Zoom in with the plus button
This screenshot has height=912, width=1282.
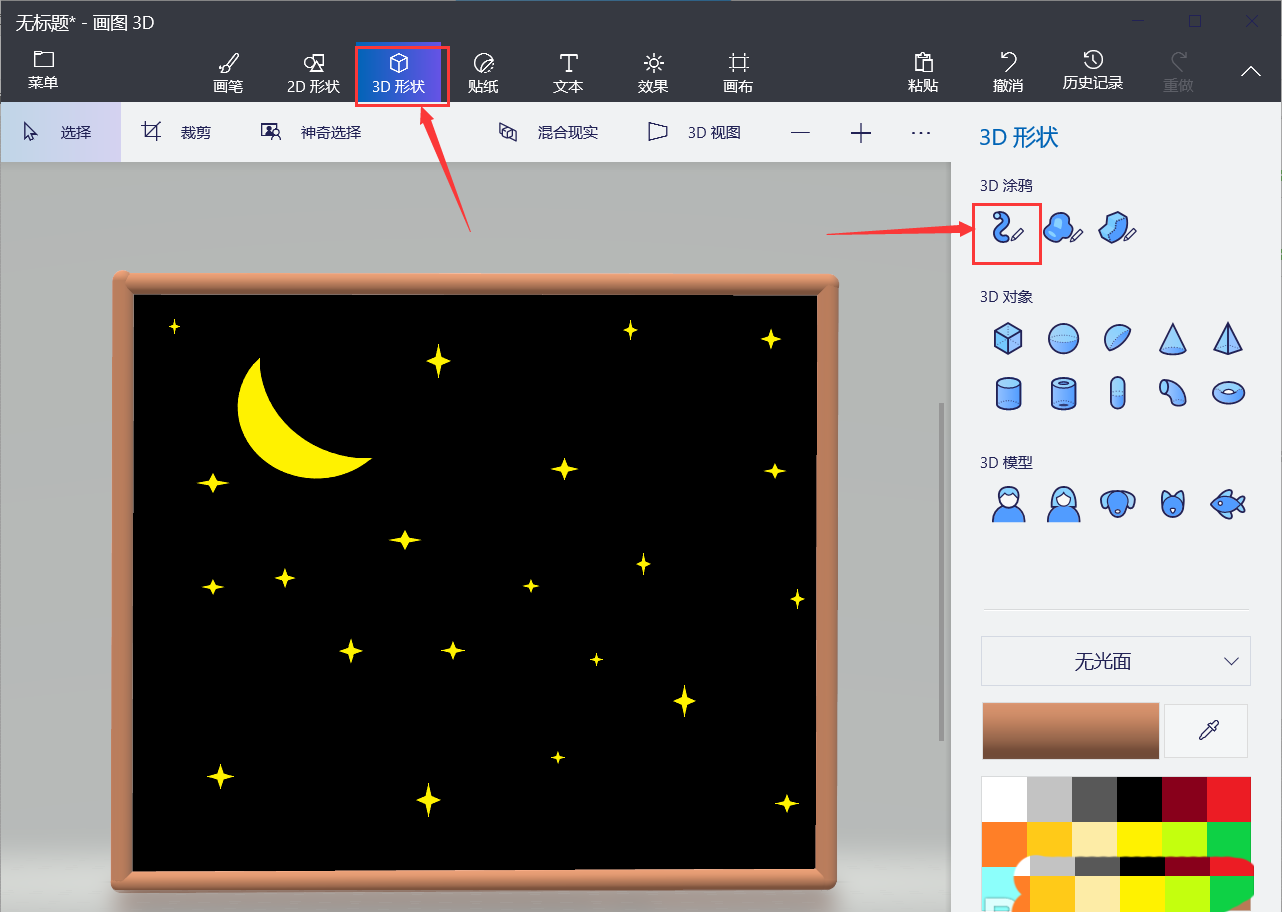pyautogui.click(x=861, y=133)
